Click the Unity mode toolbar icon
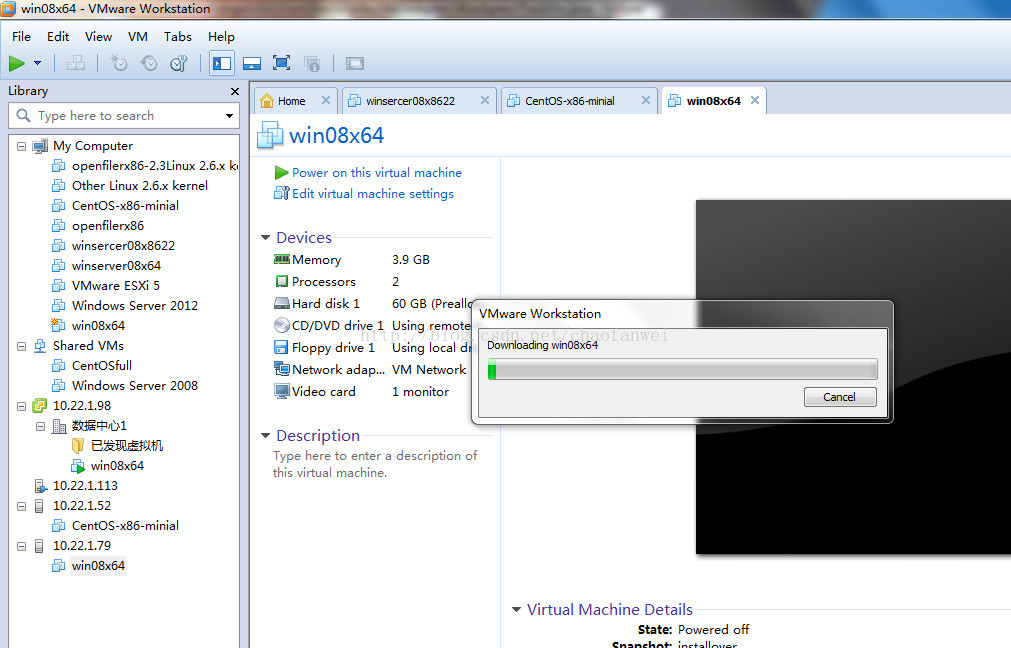This screenshot has height=648, width=1011. point(311,63)
